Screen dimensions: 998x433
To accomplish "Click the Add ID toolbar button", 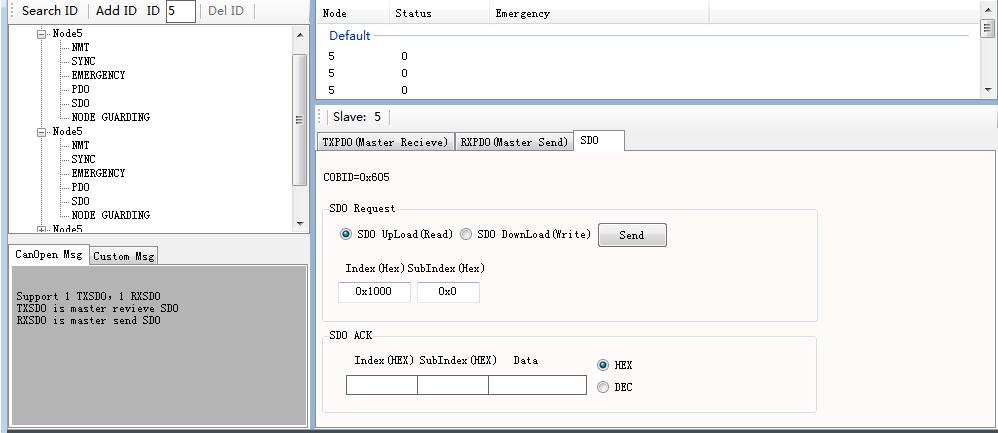I will [x=116, y=11].
